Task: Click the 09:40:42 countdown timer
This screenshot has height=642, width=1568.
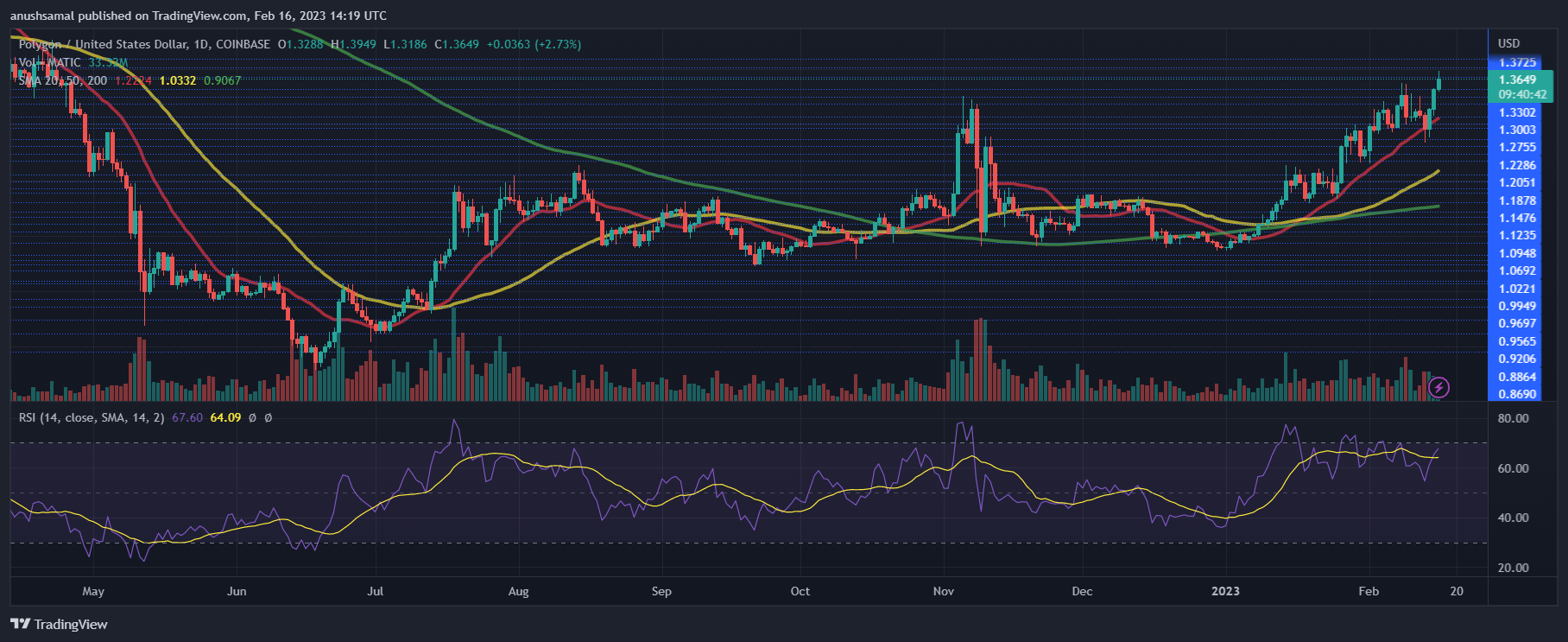Action: 1523,94
